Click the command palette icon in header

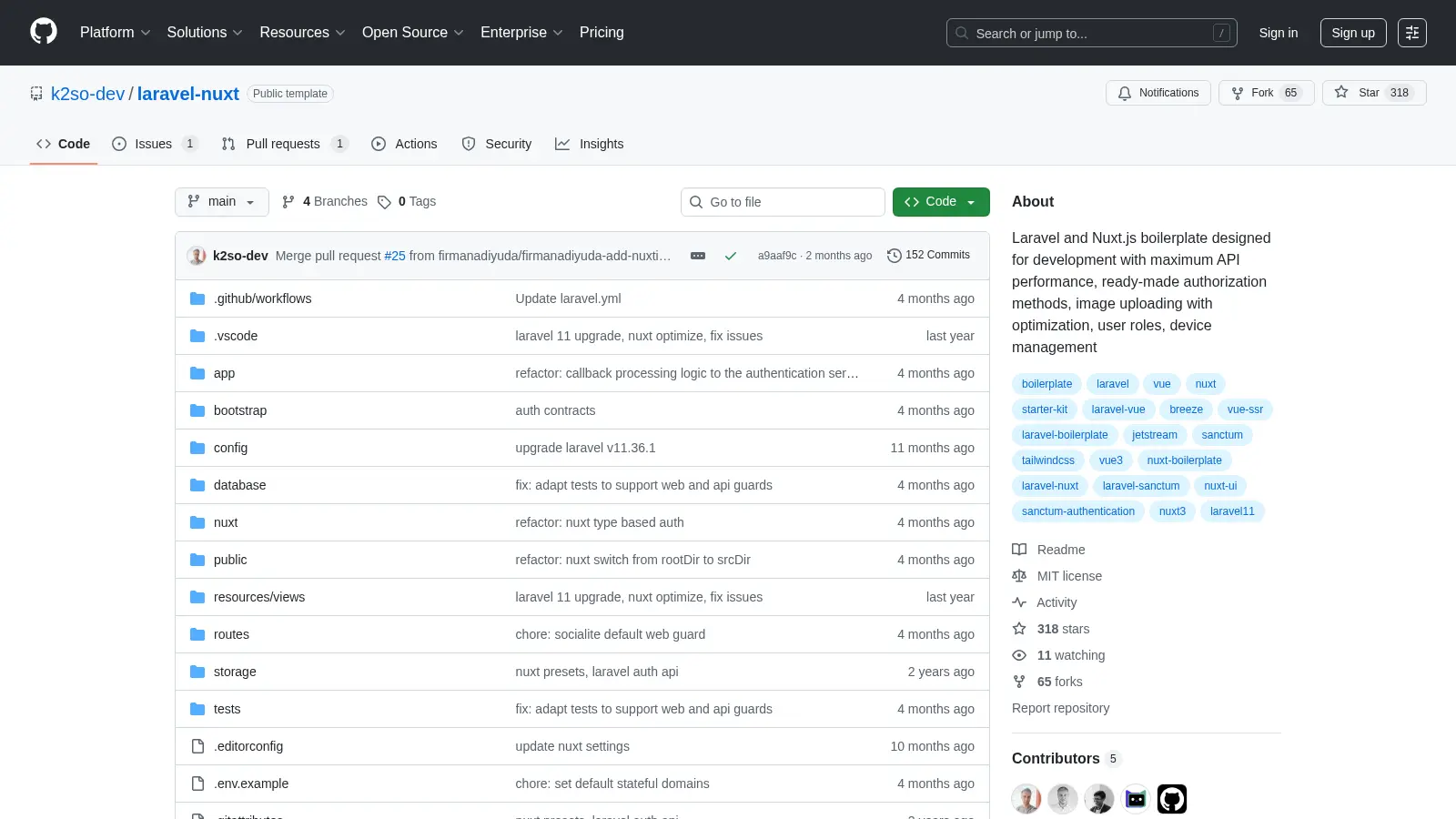click(x=1412, y=33)
